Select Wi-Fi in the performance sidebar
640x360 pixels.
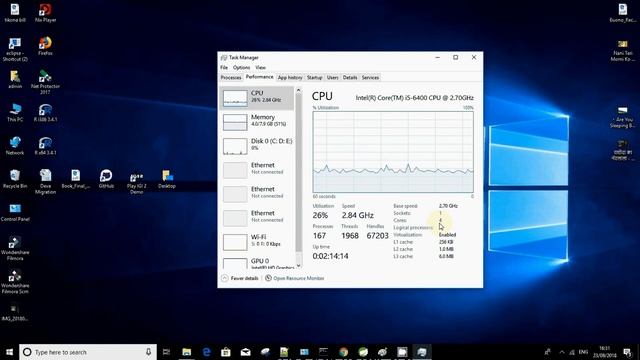coord(257,242)
